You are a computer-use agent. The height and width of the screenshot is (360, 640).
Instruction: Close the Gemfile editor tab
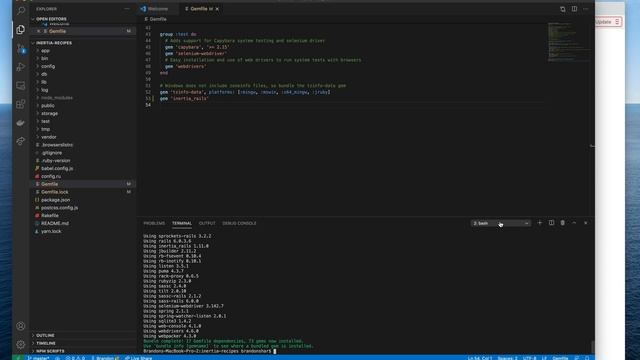217,9
